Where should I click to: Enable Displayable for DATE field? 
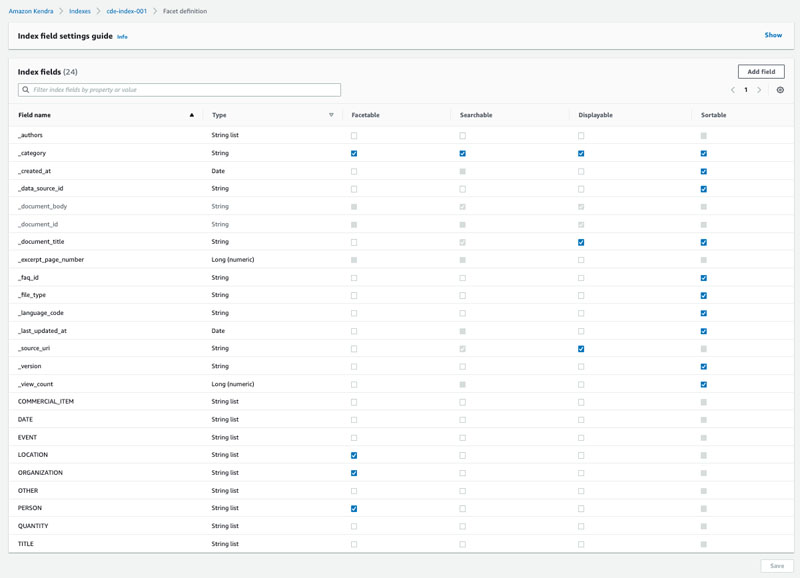581,420
